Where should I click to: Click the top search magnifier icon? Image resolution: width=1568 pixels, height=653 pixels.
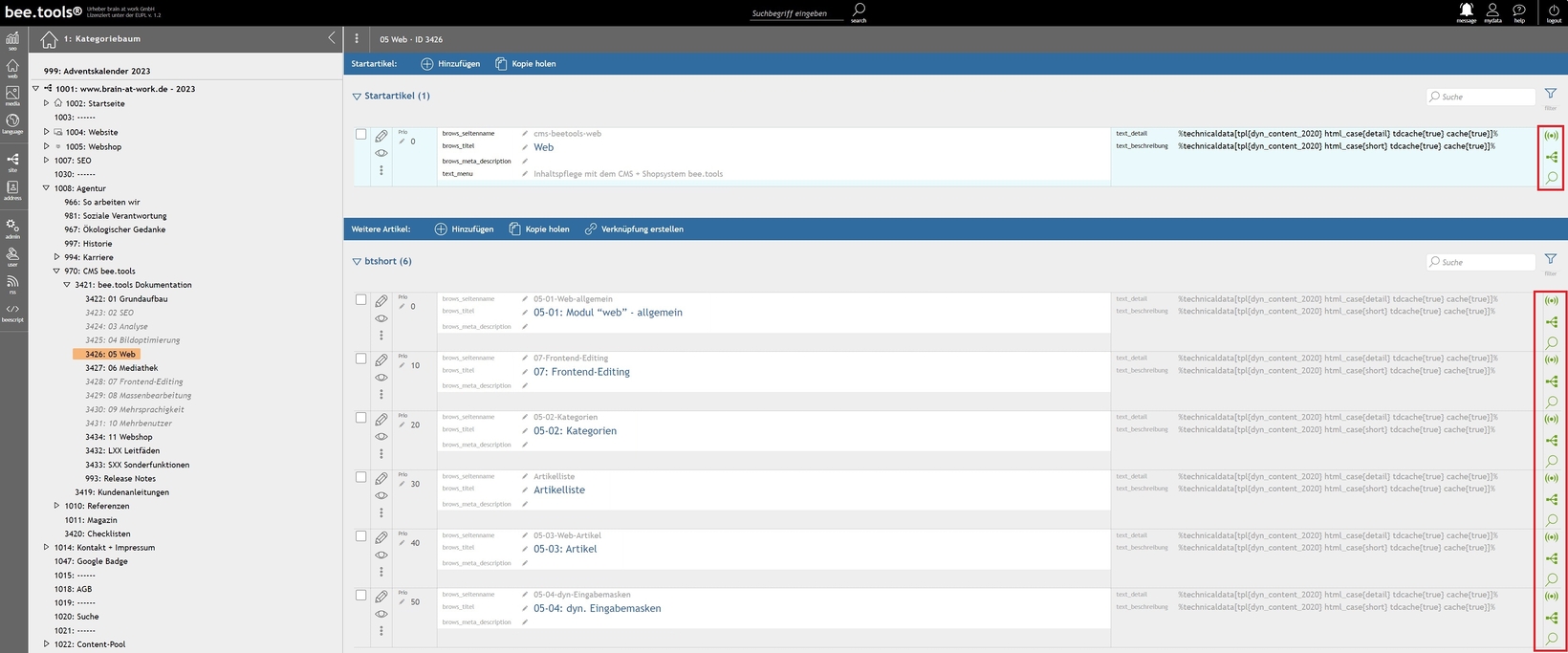click(859, 11)
